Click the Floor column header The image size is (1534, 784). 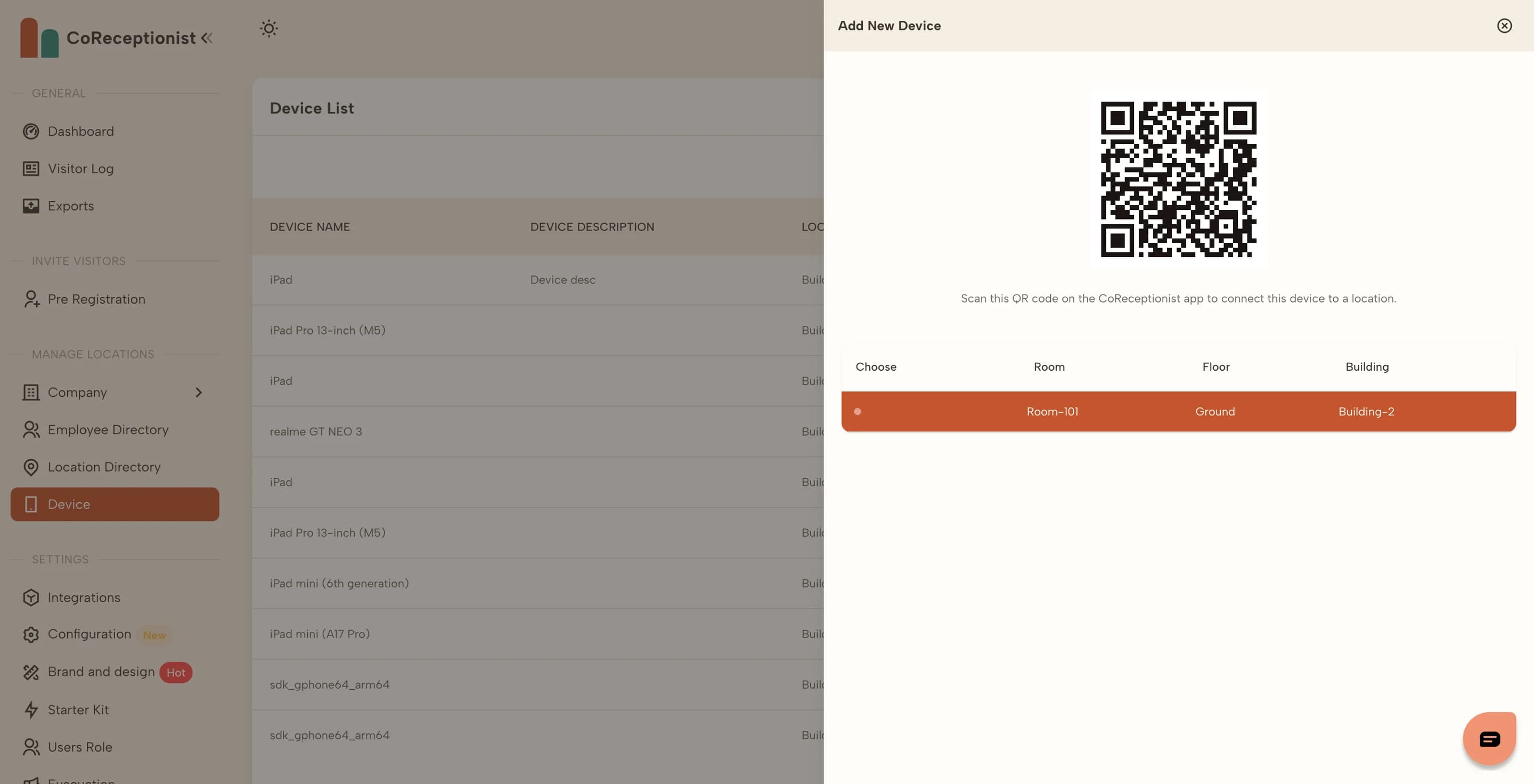coord(1215,366)
